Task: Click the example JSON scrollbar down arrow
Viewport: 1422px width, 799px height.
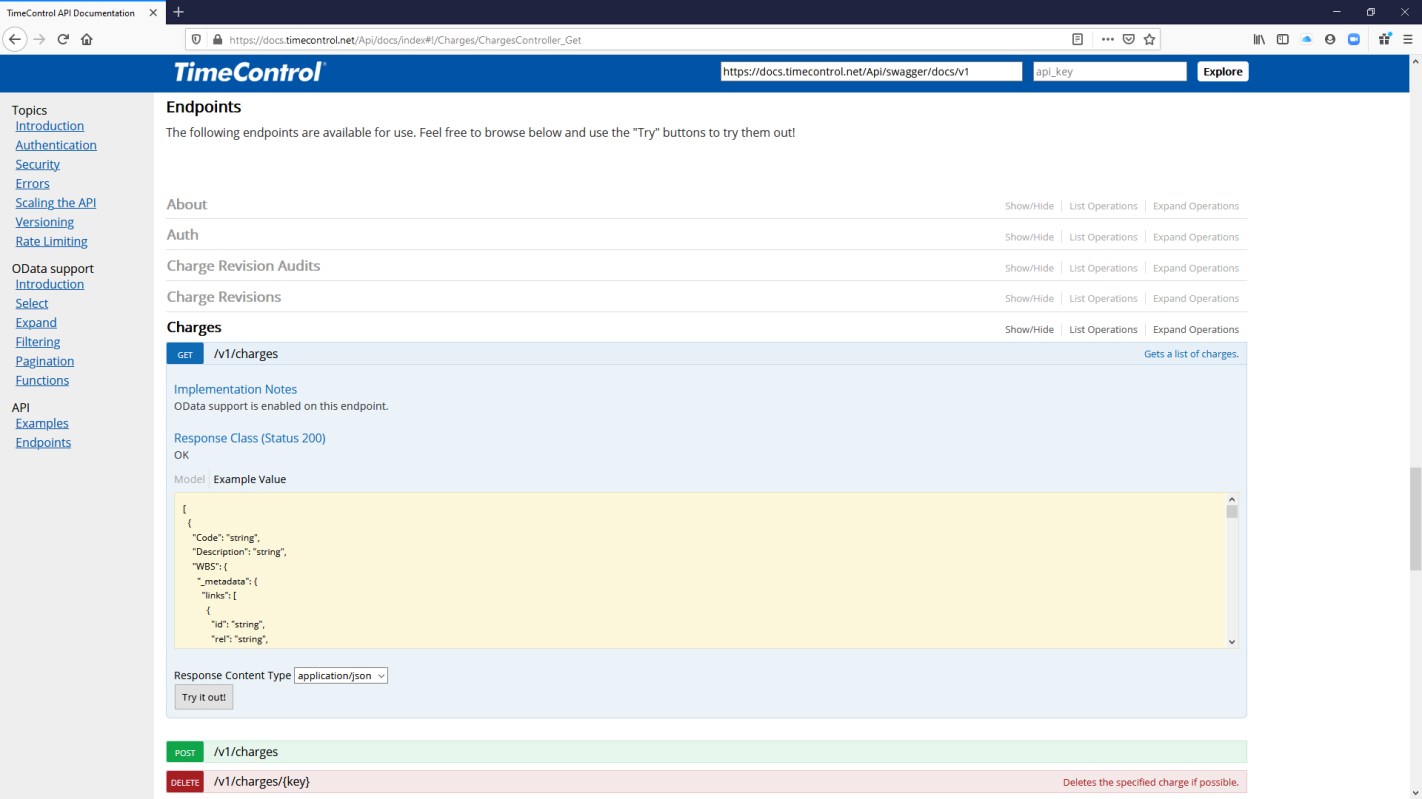Action: coord(1232,642)
